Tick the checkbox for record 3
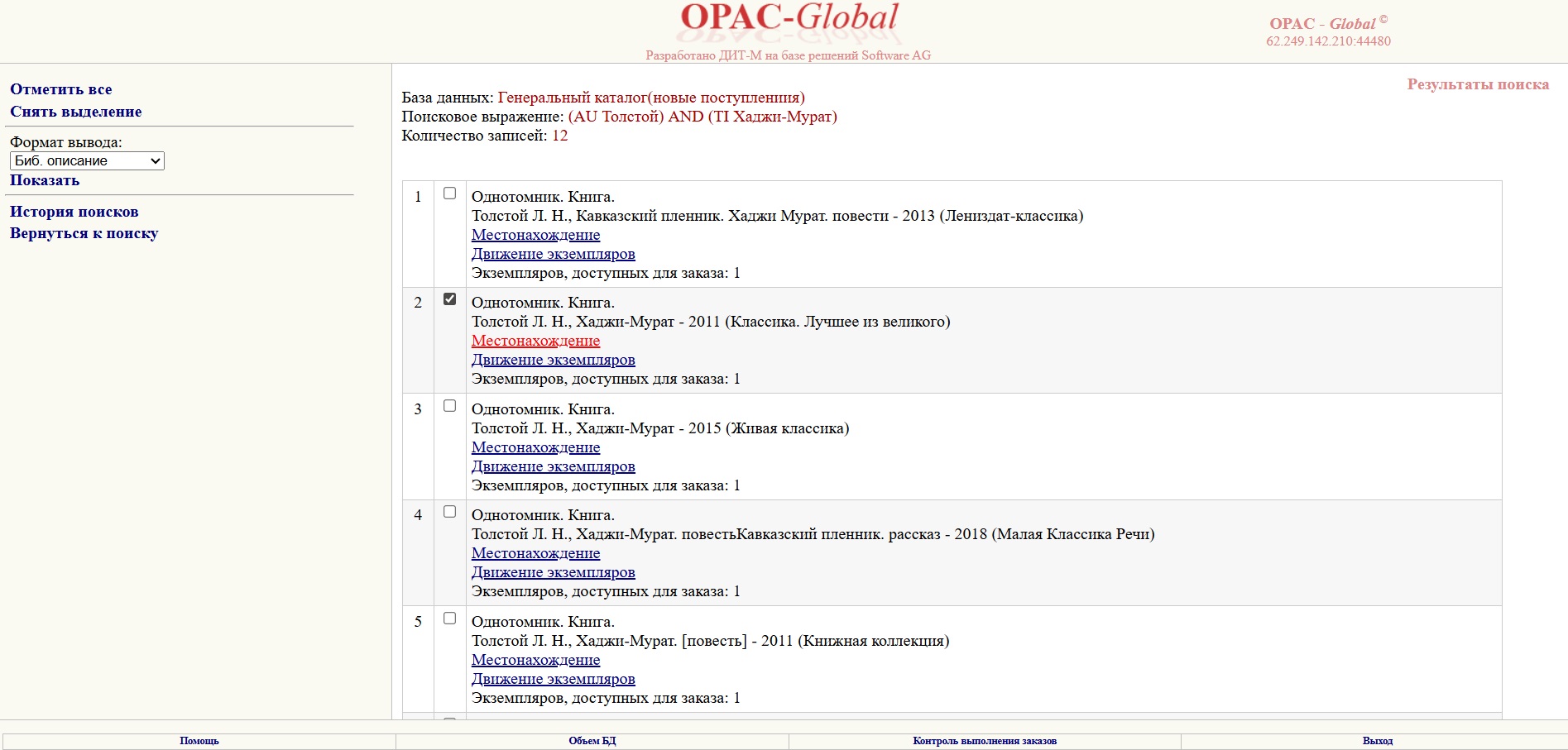 (449, 406)
